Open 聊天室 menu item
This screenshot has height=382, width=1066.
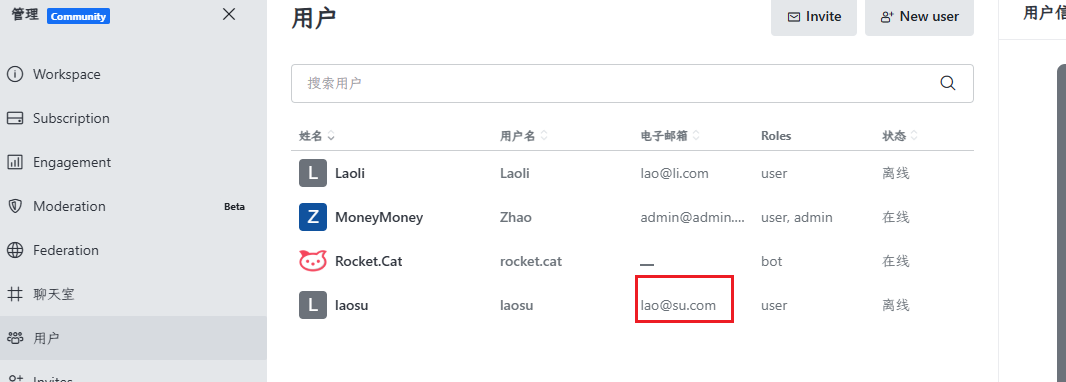[x=133, y=294]
